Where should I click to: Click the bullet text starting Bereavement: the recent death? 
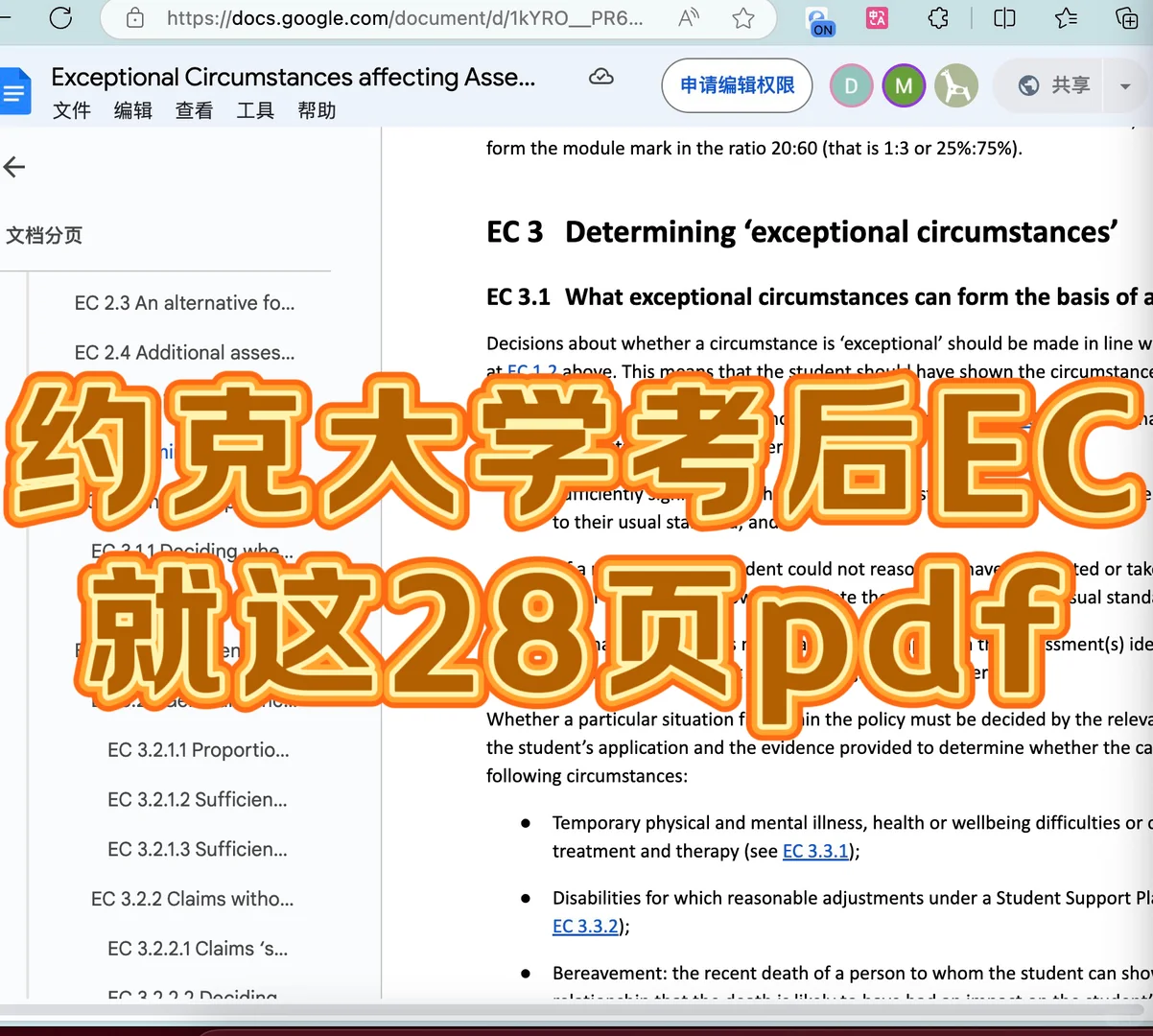click(x=852, y=973)
